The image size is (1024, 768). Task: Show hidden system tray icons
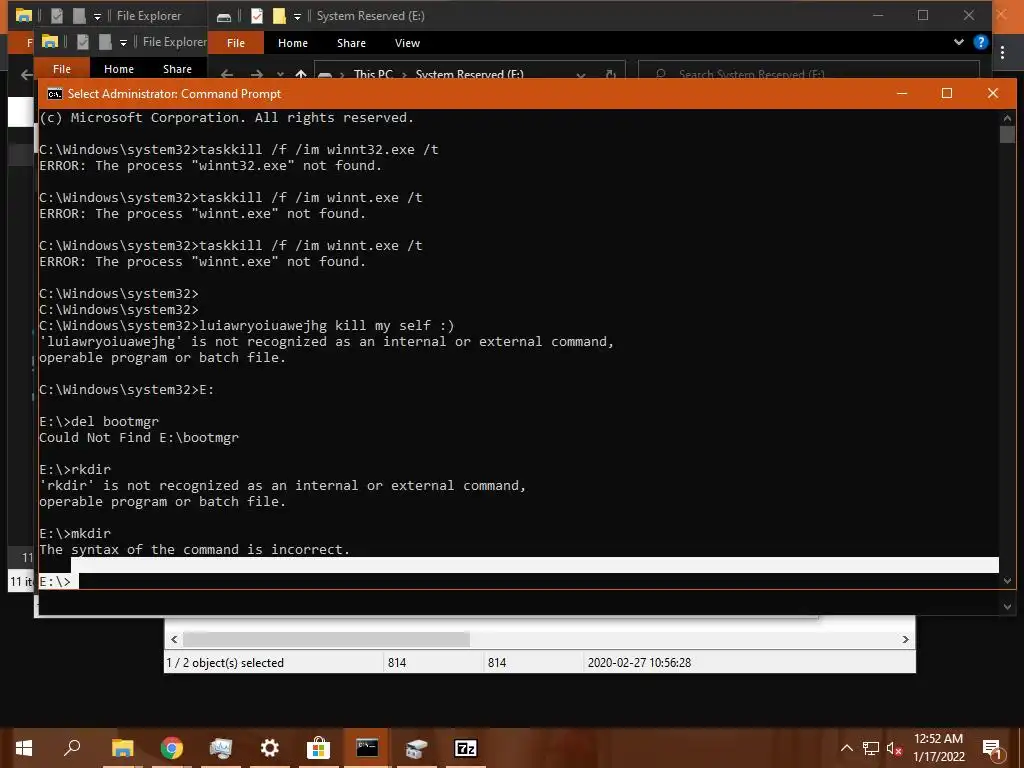846,748
